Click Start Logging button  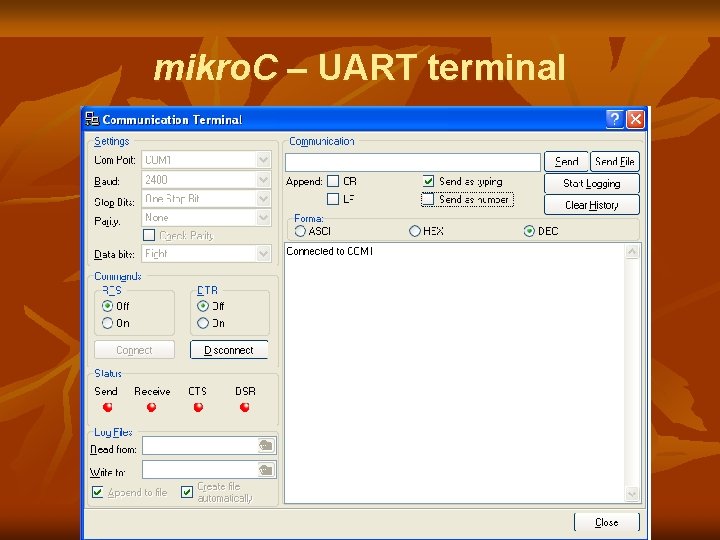(x=592, y=184)
